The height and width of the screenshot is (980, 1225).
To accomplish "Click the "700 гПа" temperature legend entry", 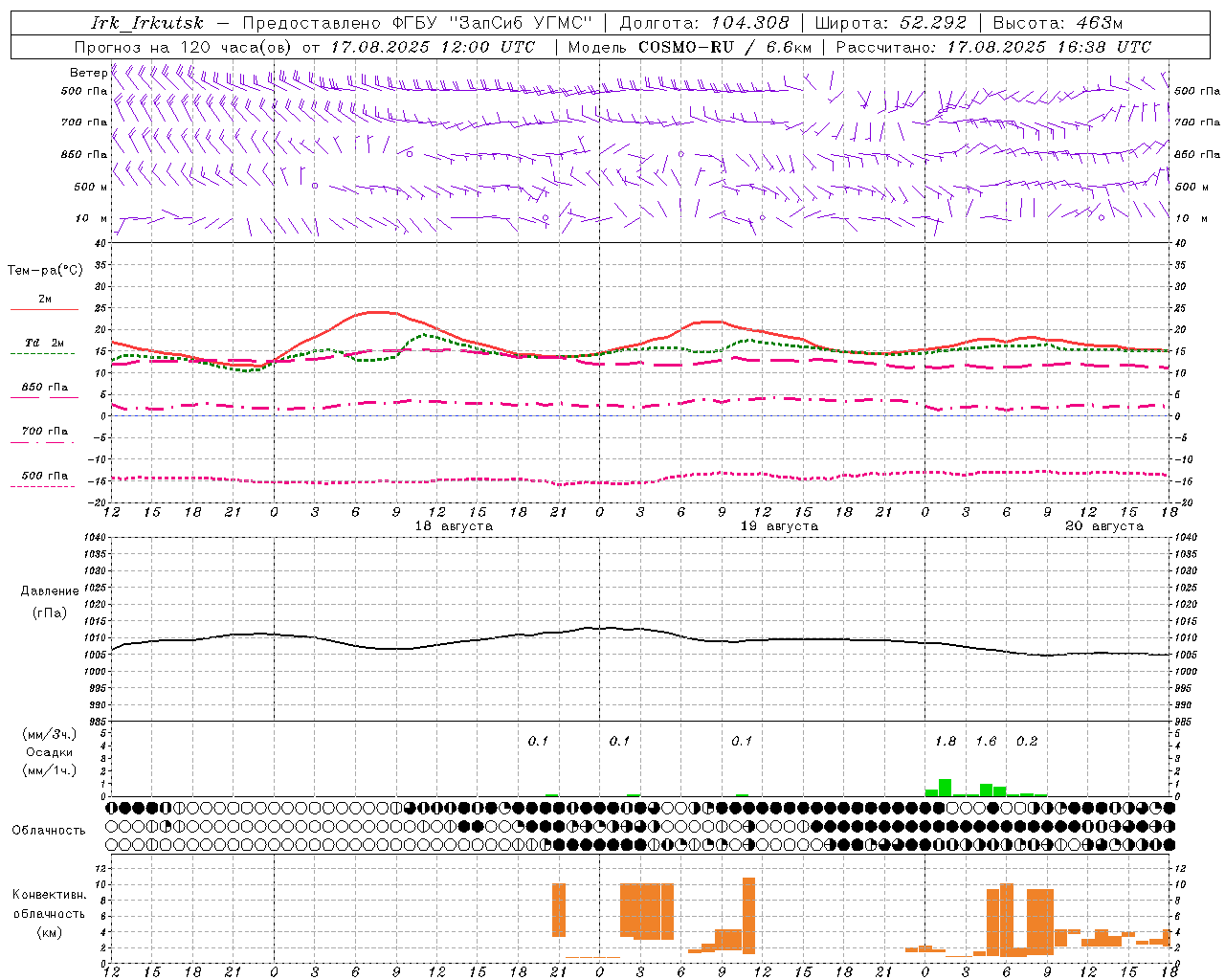I will pos(44,431).
